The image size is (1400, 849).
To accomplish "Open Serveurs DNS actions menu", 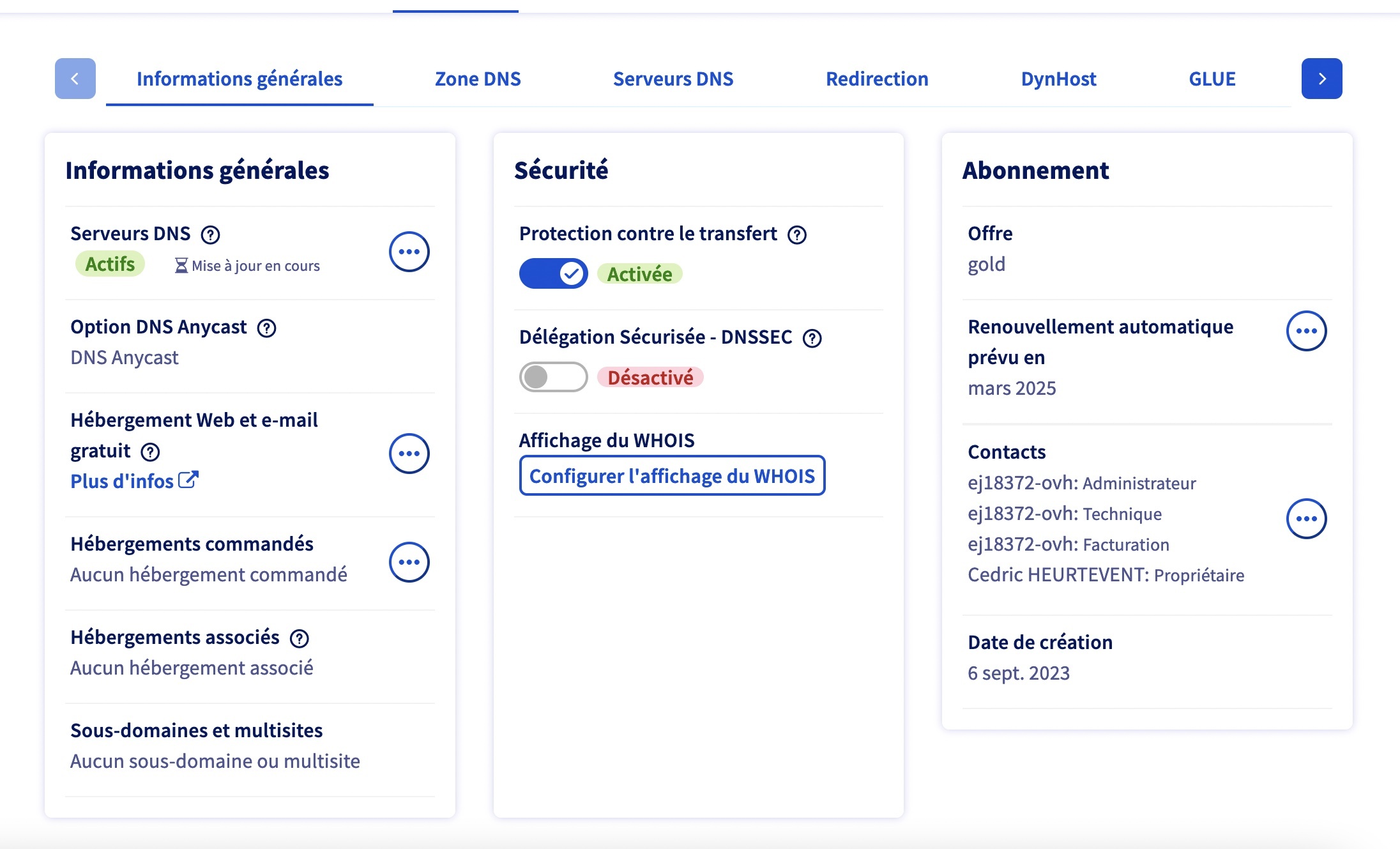I will [x=409, y=252].
